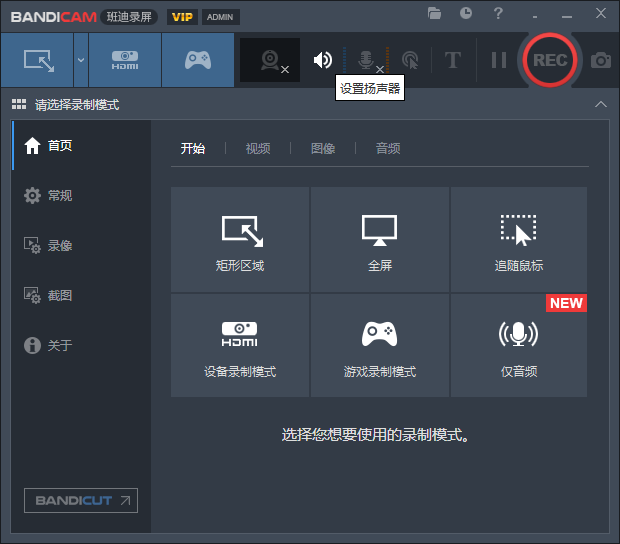Select the 开始 tab
Image resolution: width=620 pixels, height=544 pixels.
coord(193,149)
